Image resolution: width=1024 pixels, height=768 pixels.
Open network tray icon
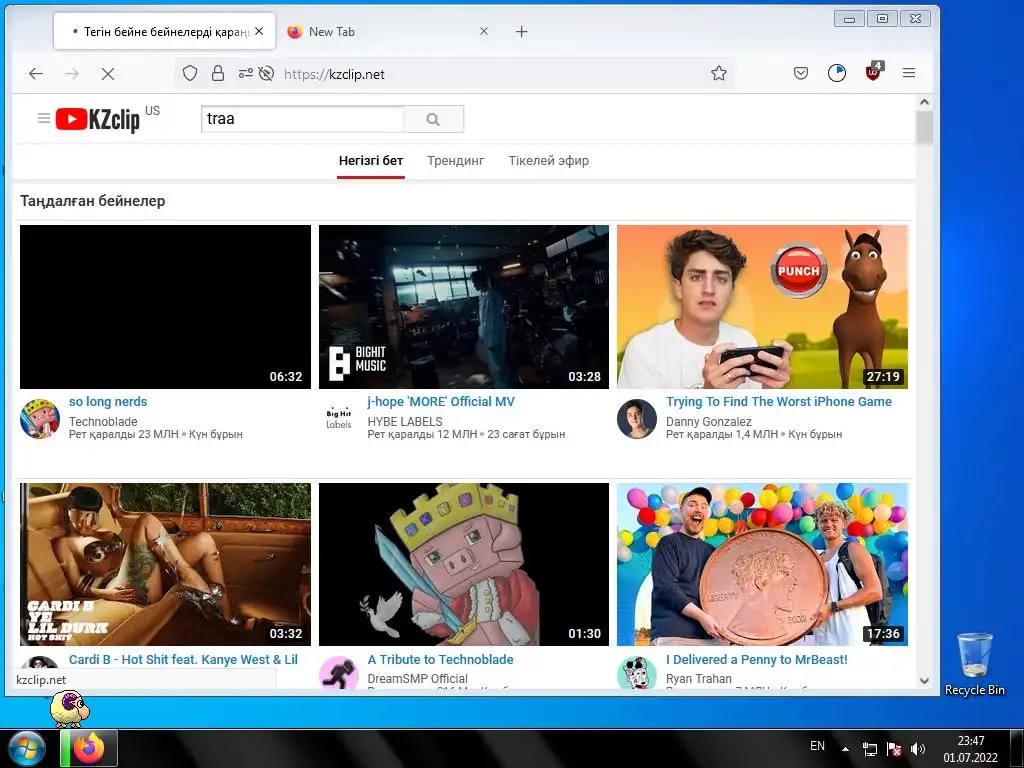coord(870,749)
